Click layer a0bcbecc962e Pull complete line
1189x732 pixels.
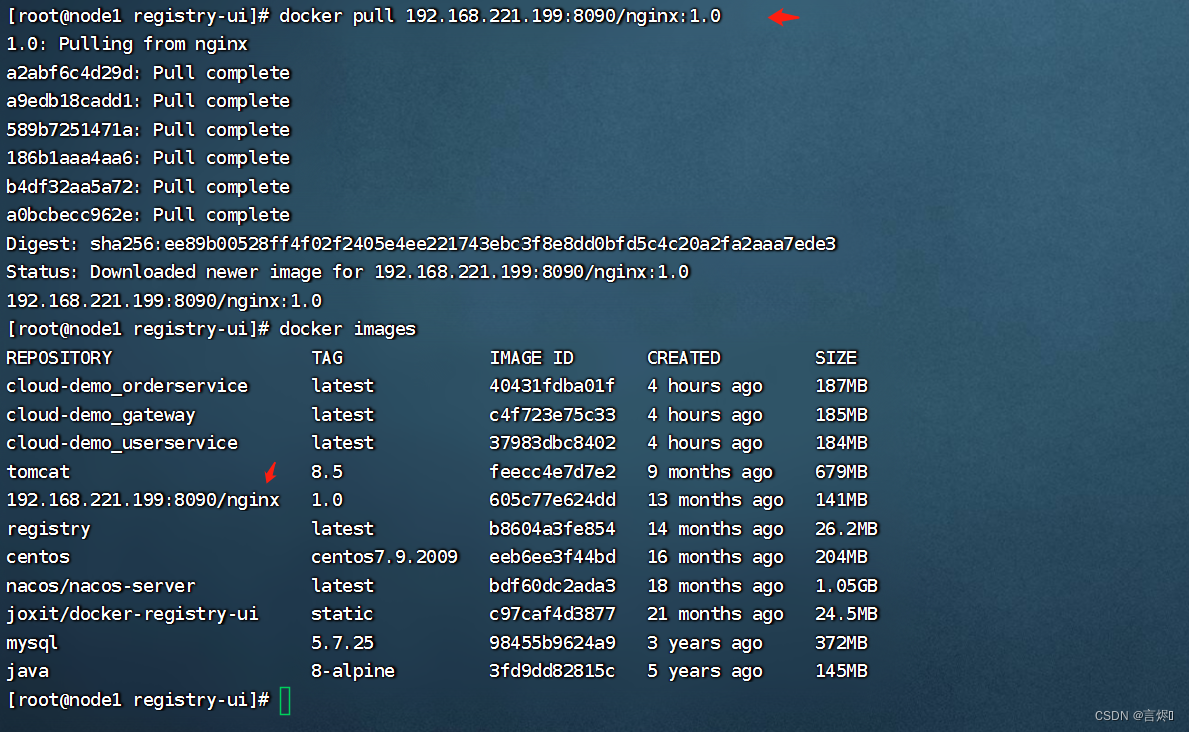(148, 215)
